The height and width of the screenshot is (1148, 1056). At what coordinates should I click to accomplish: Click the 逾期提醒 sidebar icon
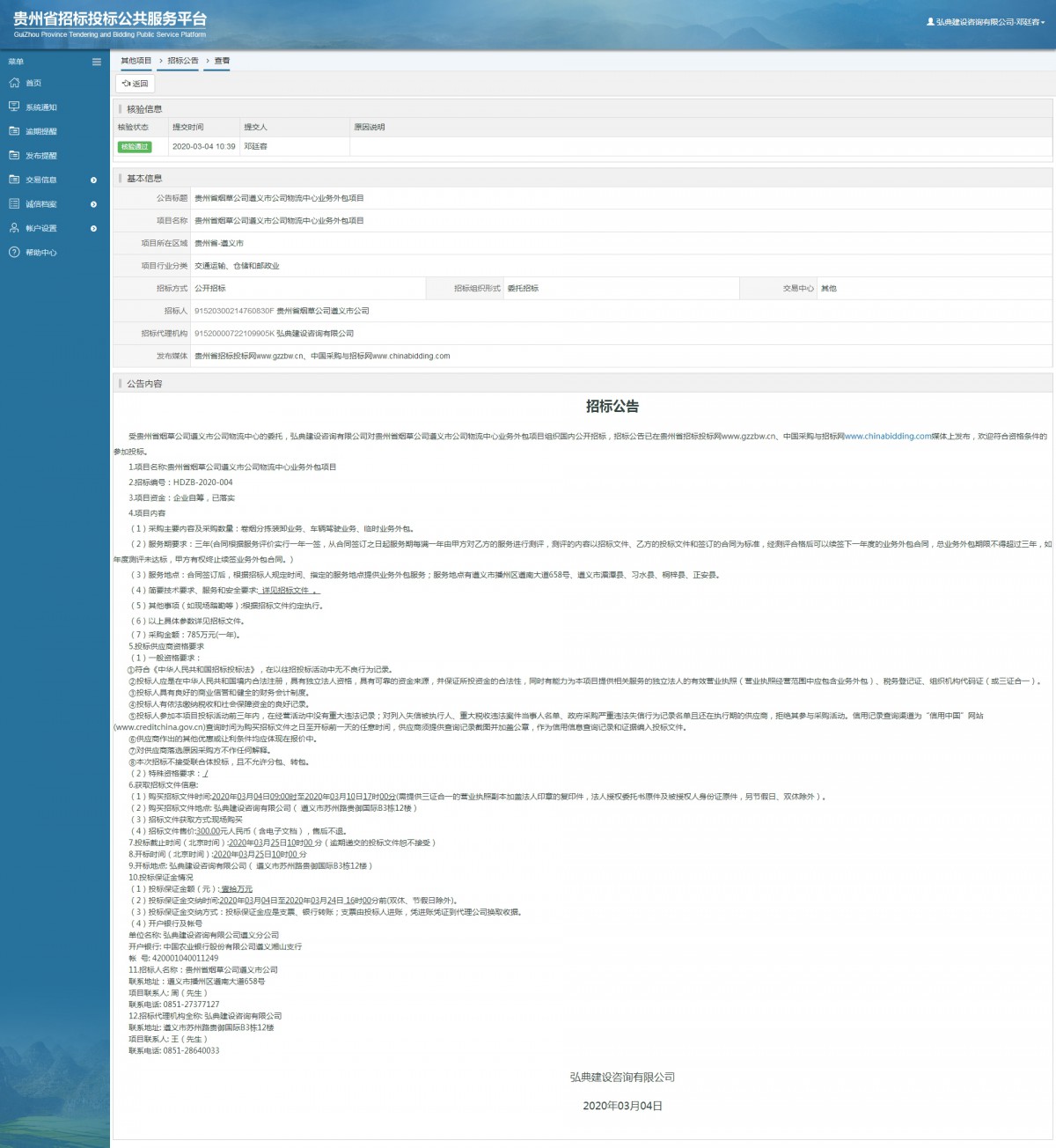[14, 131]
